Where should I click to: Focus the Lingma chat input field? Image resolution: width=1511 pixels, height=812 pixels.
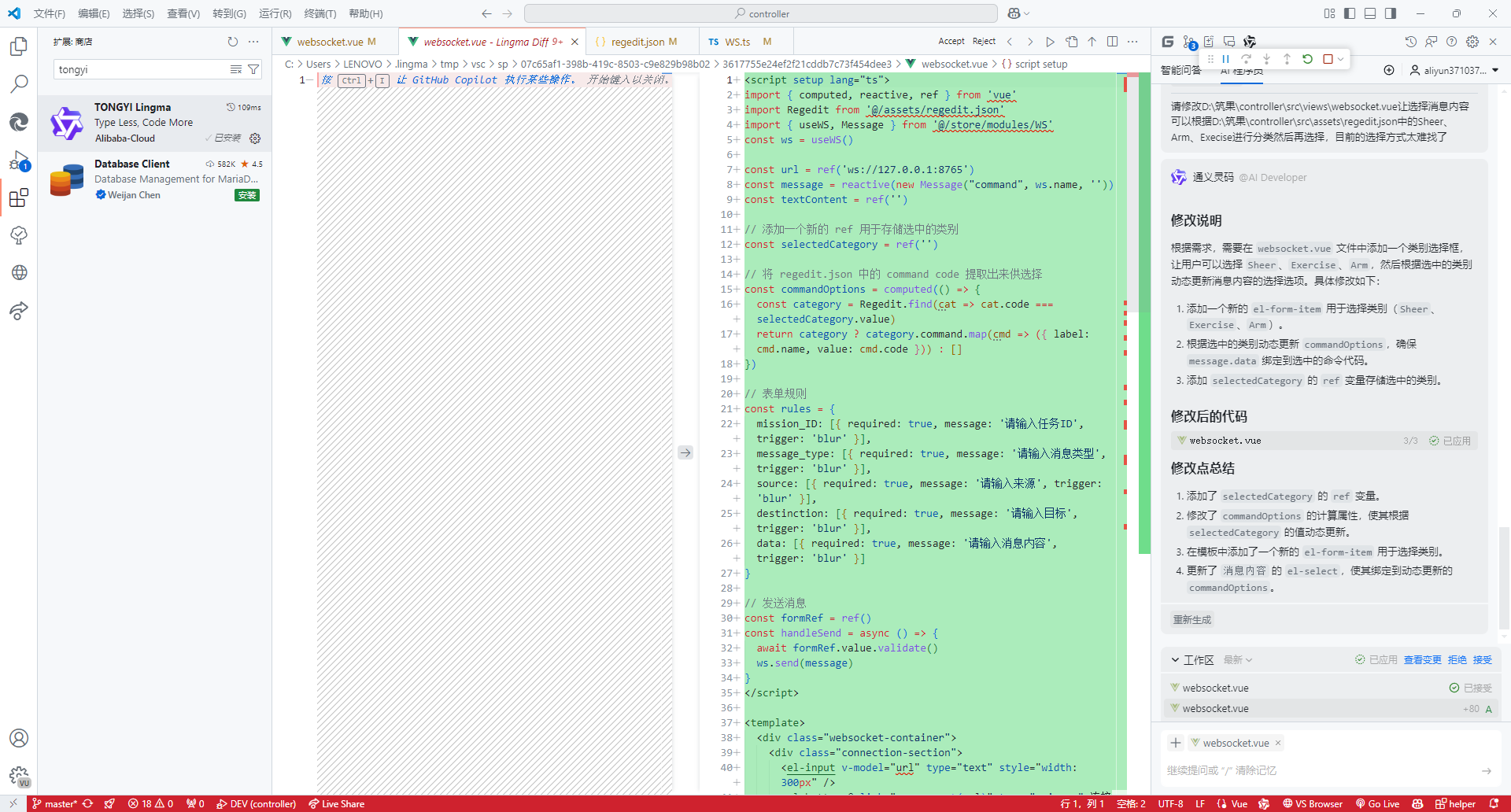1322,771
